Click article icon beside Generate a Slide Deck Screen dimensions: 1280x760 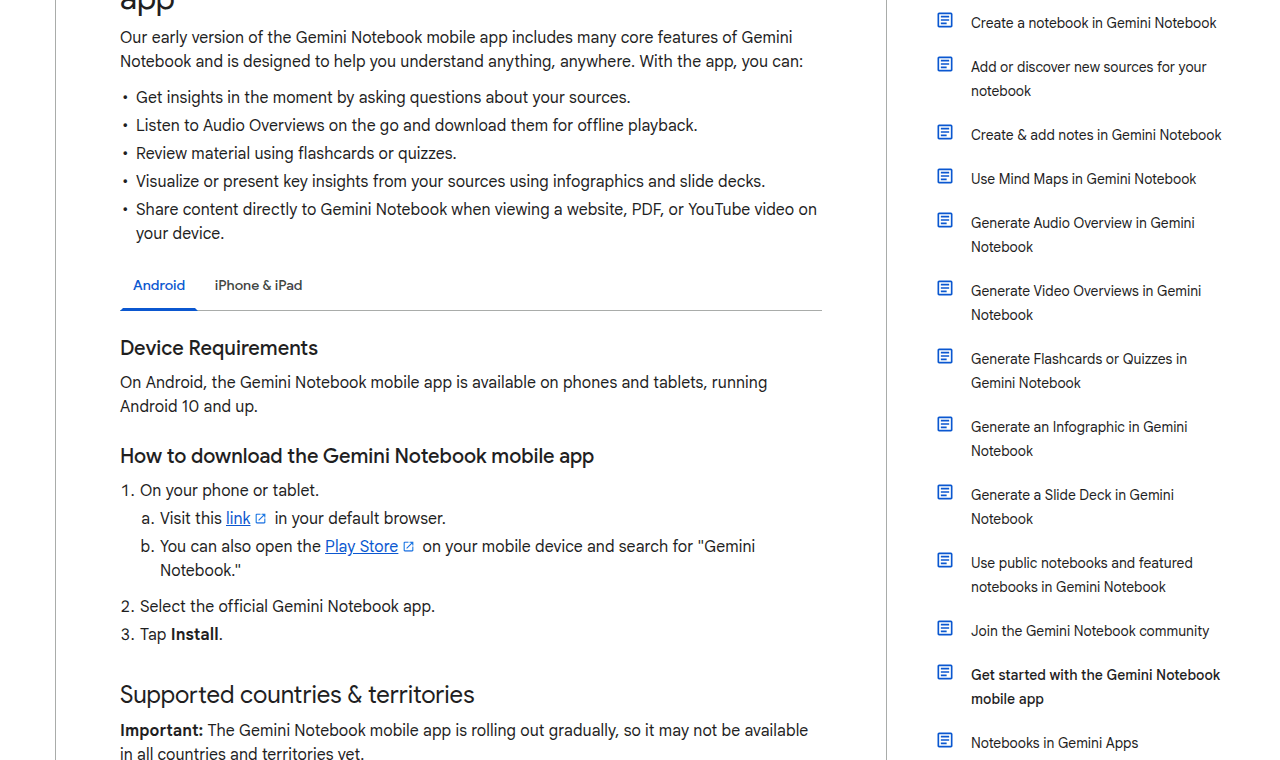(945, 492)
